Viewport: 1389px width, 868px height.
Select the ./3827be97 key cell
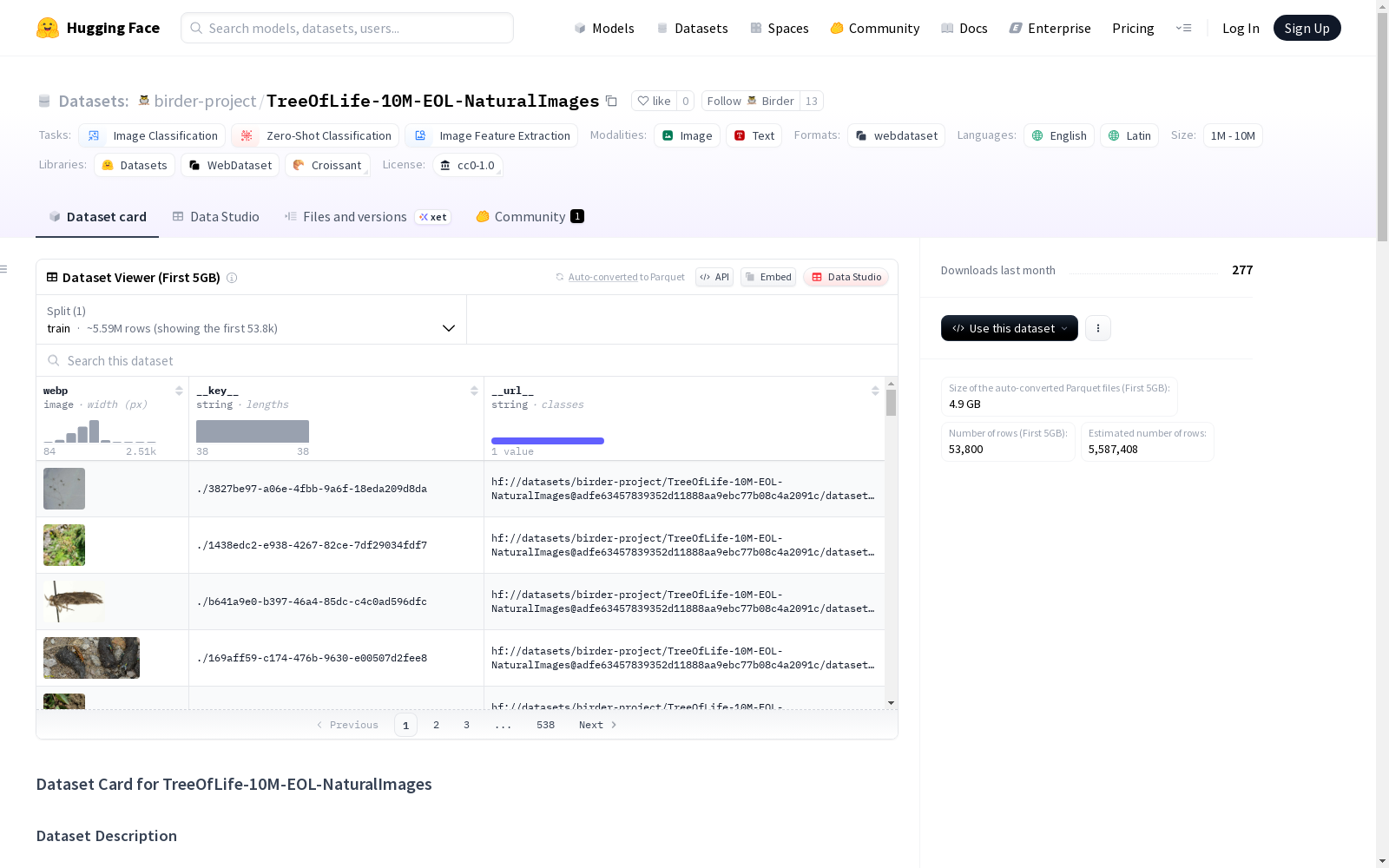coord(336,489)
